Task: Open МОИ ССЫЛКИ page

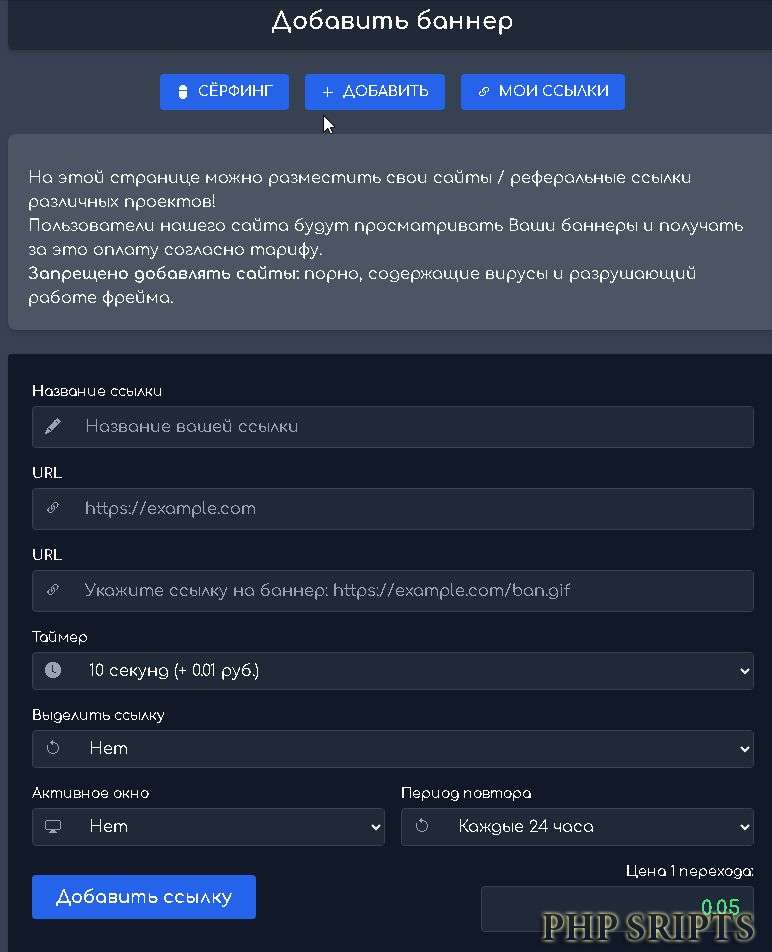Action: 543,92
